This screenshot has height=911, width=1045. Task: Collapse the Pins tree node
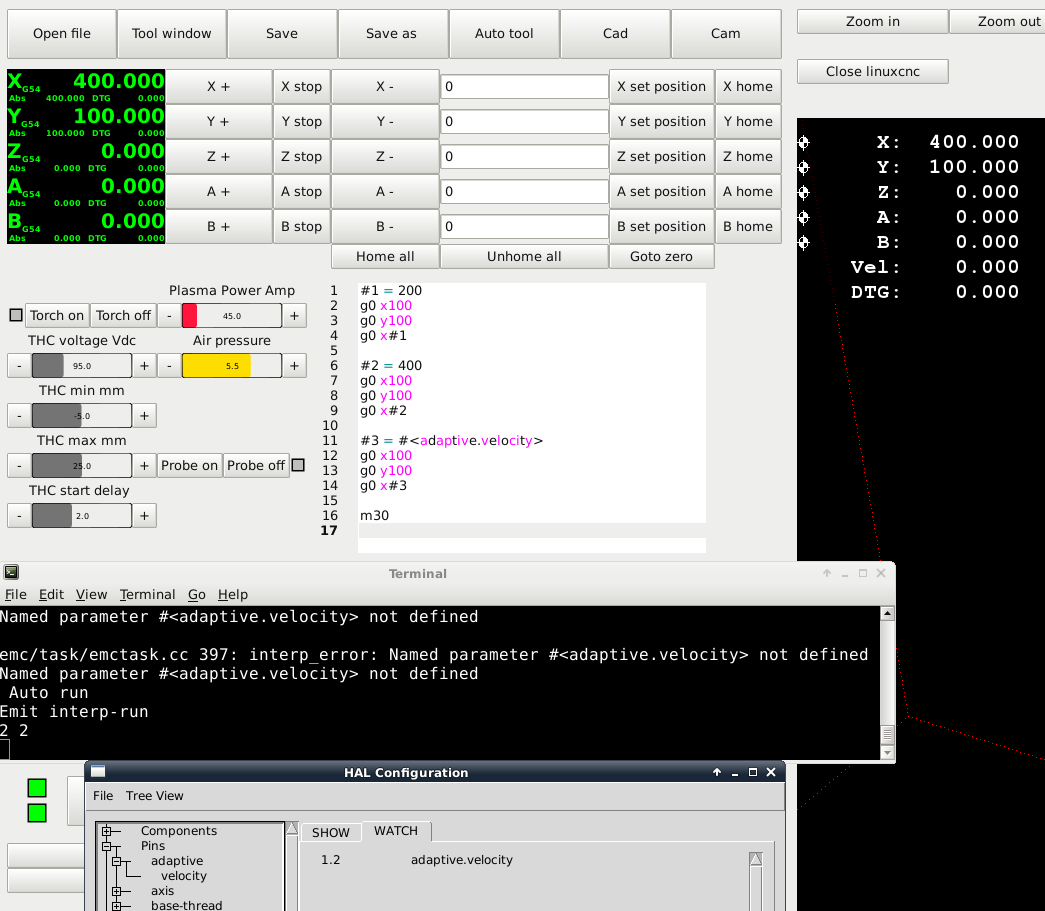(107, 846)
